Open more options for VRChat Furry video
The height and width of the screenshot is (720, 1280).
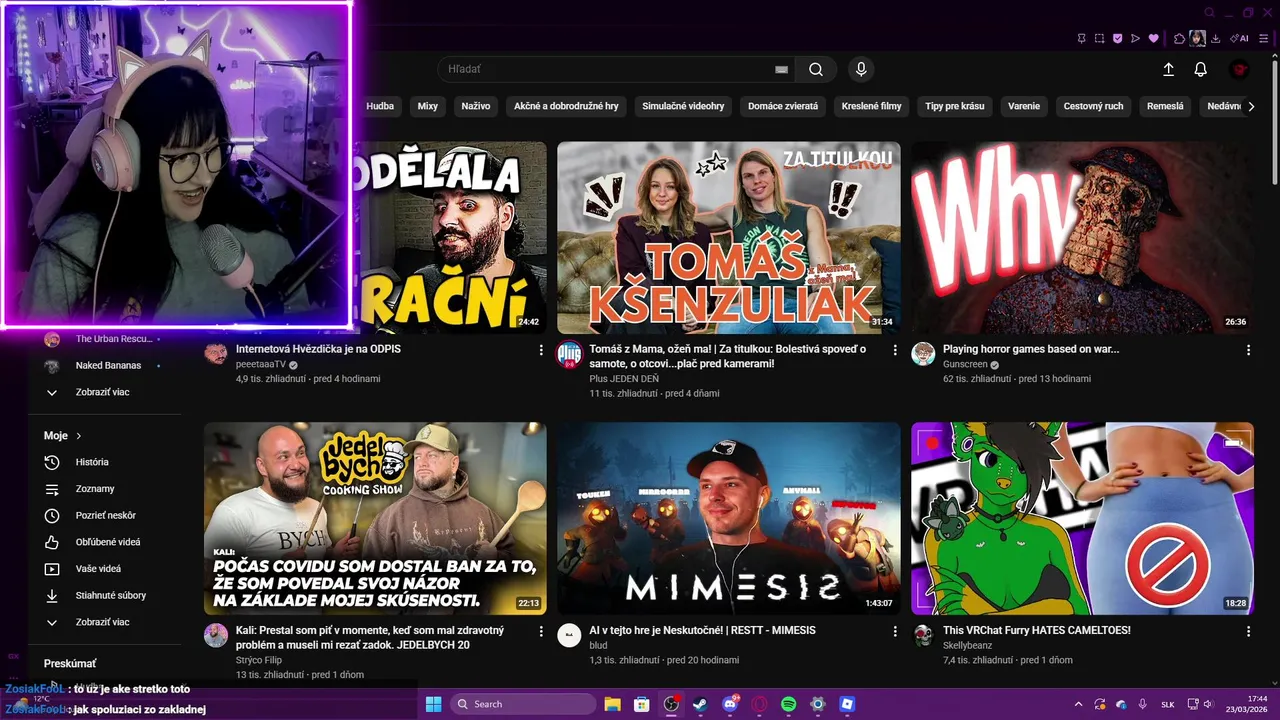(x=1248, y=631)
